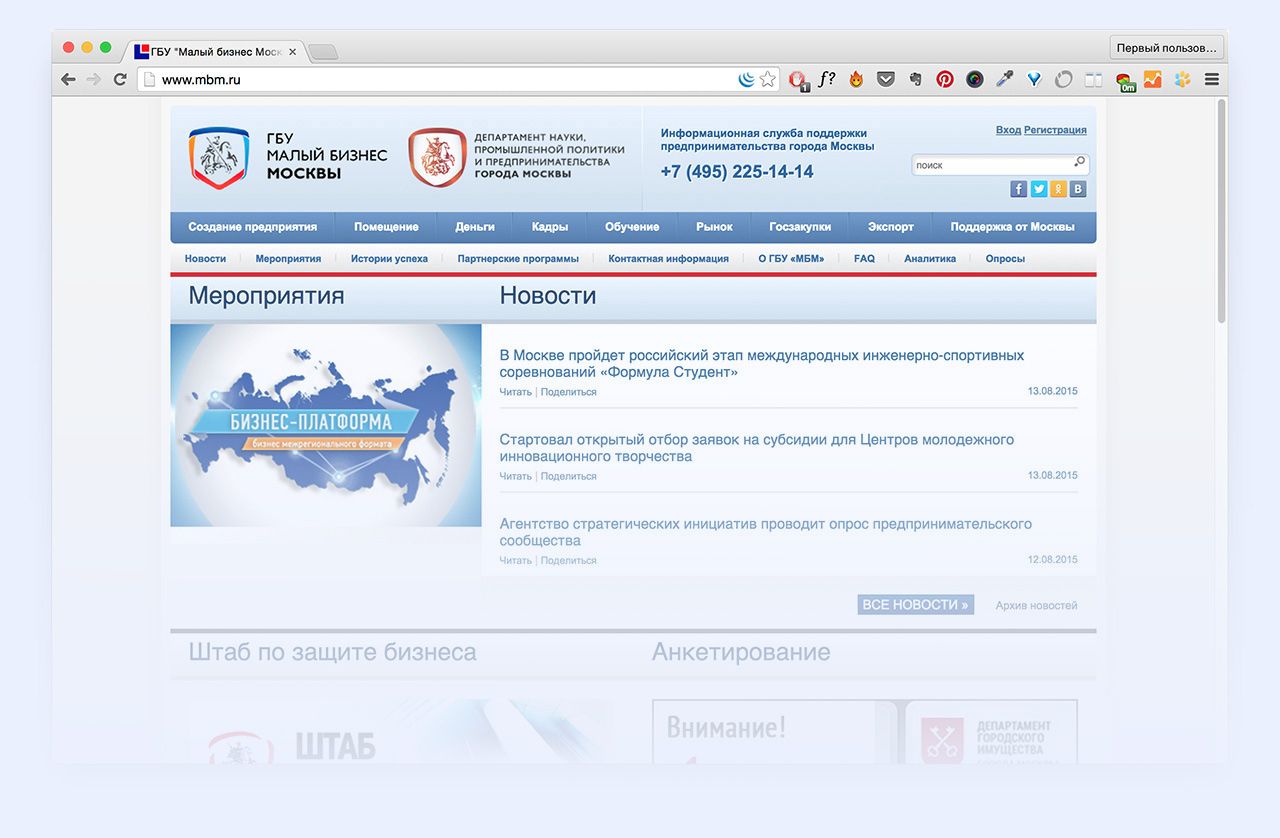Click the search magnifier in the поиск field

[1079, 162]
